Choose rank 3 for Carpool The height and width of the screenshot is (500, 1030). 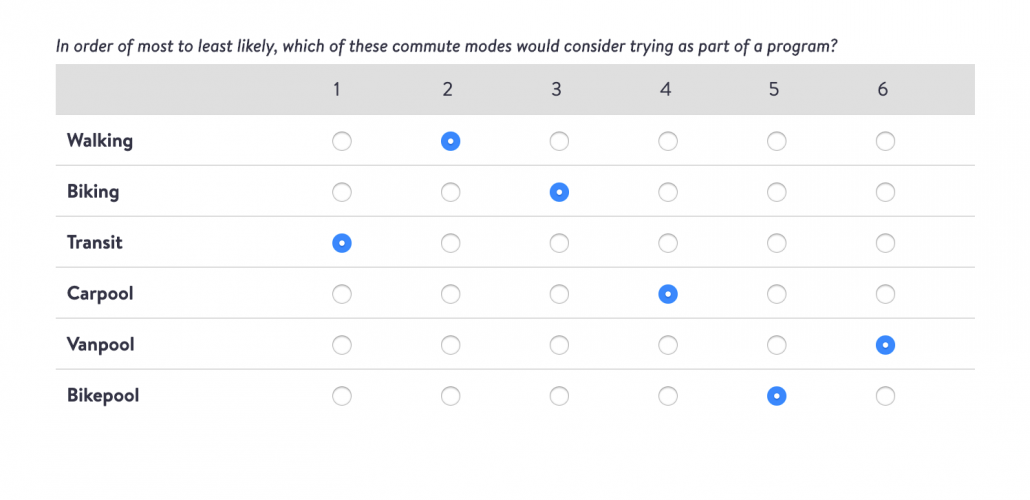pos(559,294)
